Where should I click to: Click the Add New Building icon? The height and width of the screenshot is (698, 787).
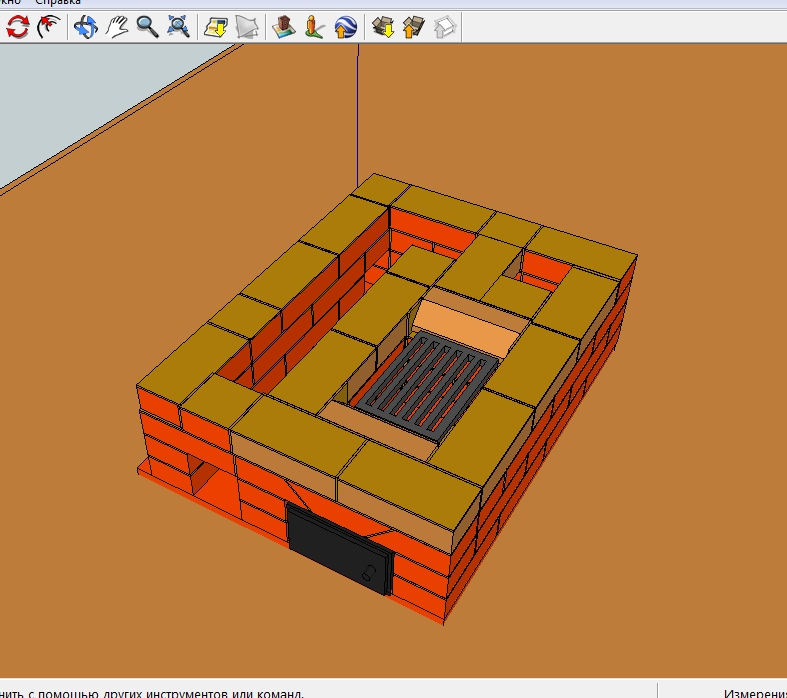[284, 27]
